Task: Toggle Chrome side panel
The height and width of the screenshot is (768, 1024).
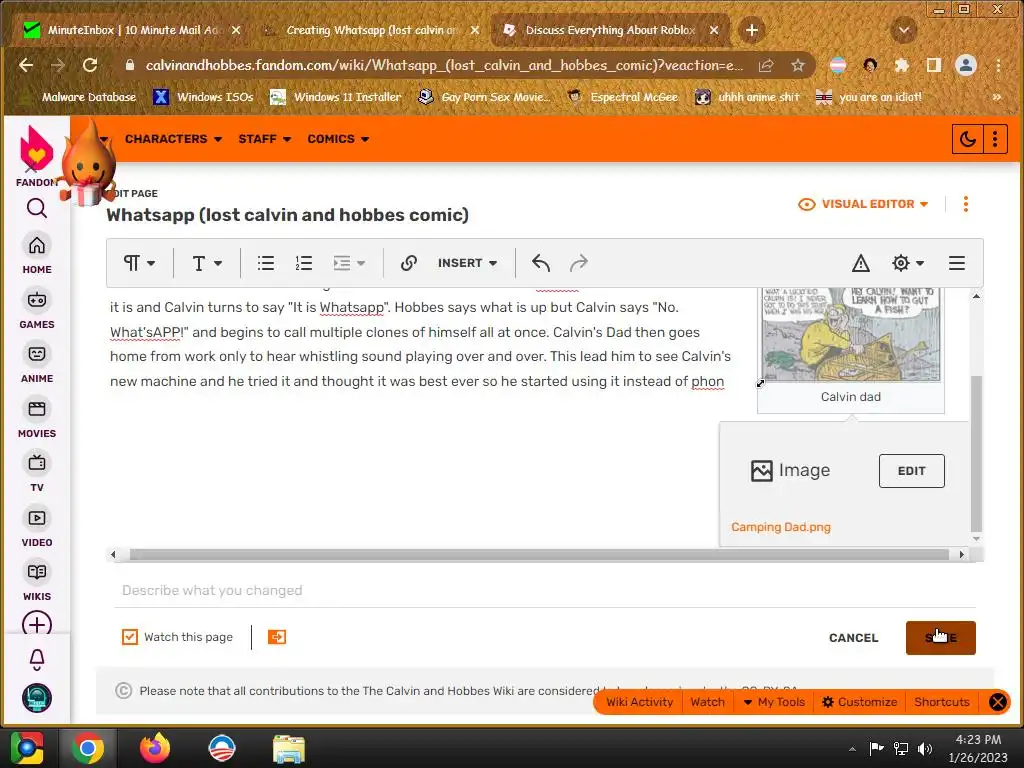Action: [x=934, y=65]
